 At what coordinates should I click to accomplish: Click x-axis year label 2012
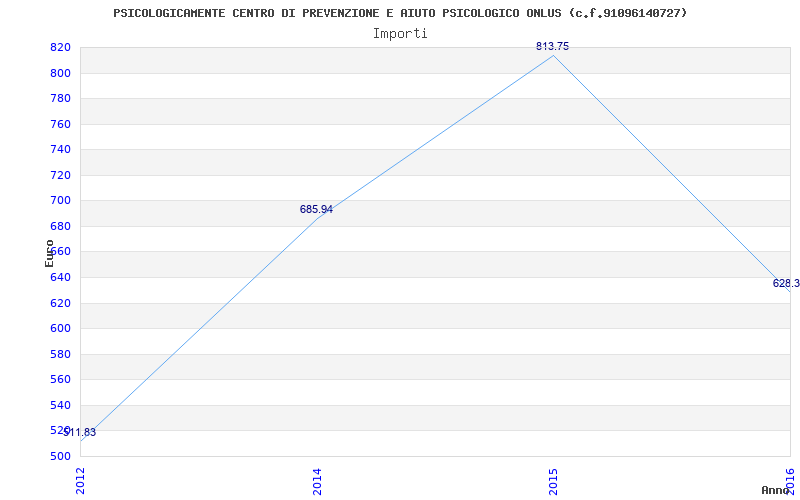(x=80, y=481)
